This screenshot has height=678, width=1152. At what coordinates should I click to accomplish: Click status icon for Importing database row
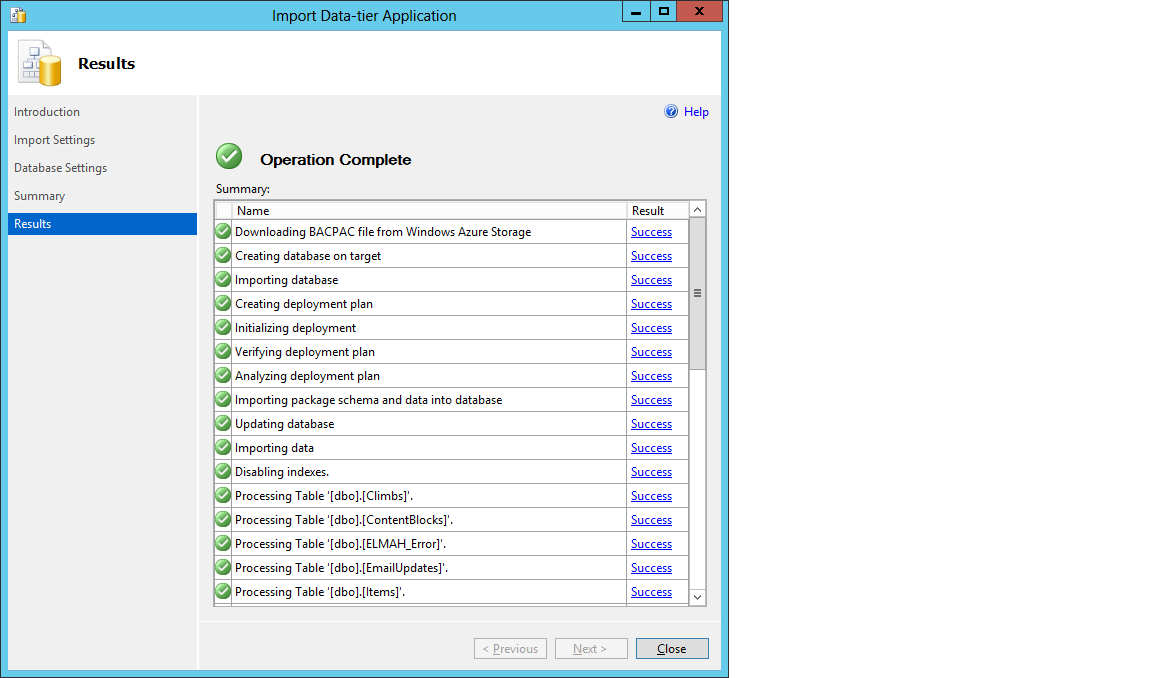click(223, 280)
